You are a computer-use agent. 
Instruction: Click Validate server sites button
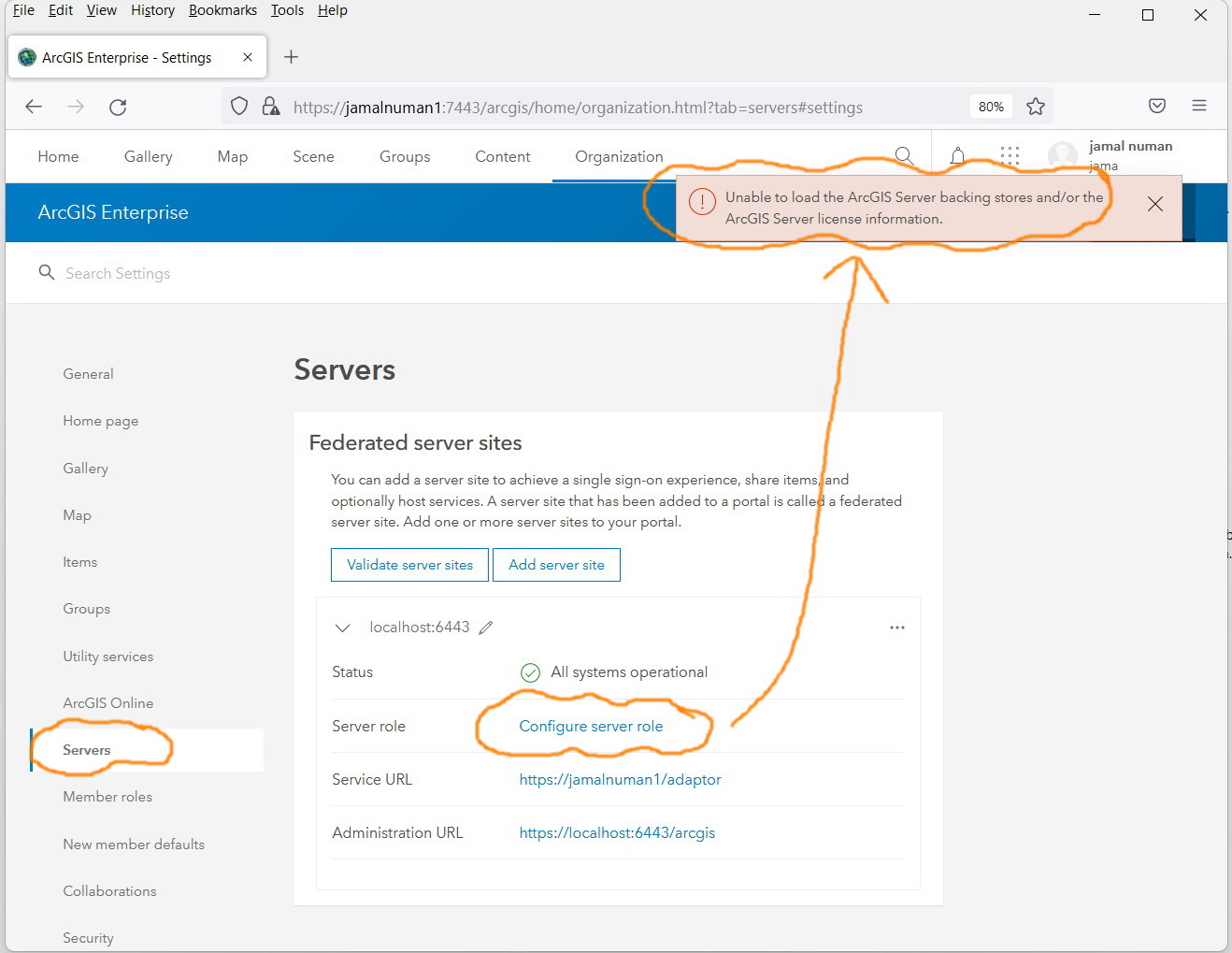coord(409,565)
